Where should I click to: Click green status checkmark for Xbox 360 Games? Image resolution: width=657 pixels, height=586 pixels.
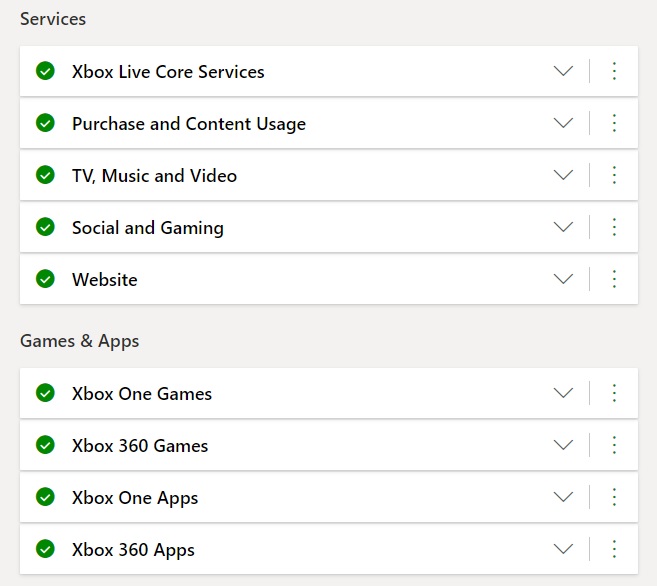click(x=45, y=445)
